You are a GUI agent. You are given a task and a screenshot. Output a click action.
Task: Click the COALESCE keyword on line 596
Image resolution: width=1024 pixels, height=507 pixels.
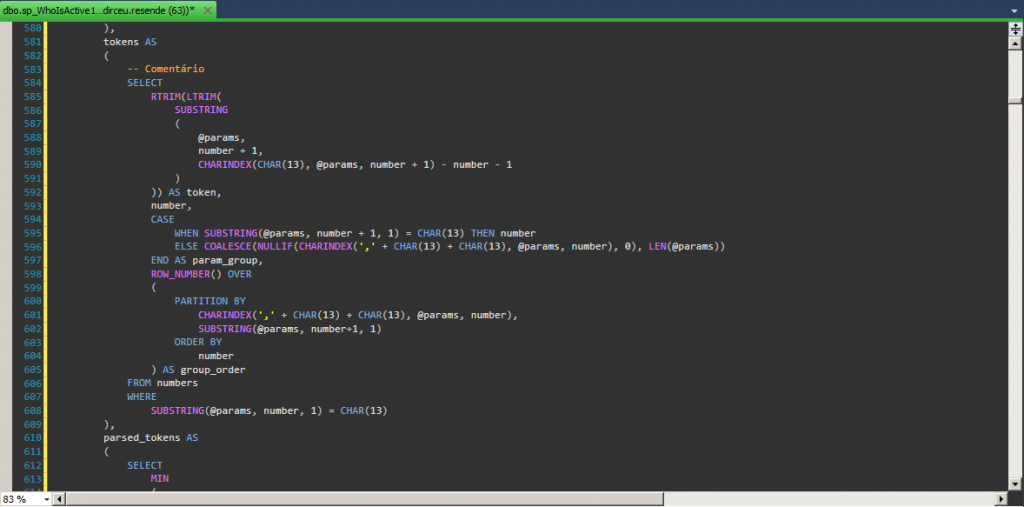tap(234, 246)
